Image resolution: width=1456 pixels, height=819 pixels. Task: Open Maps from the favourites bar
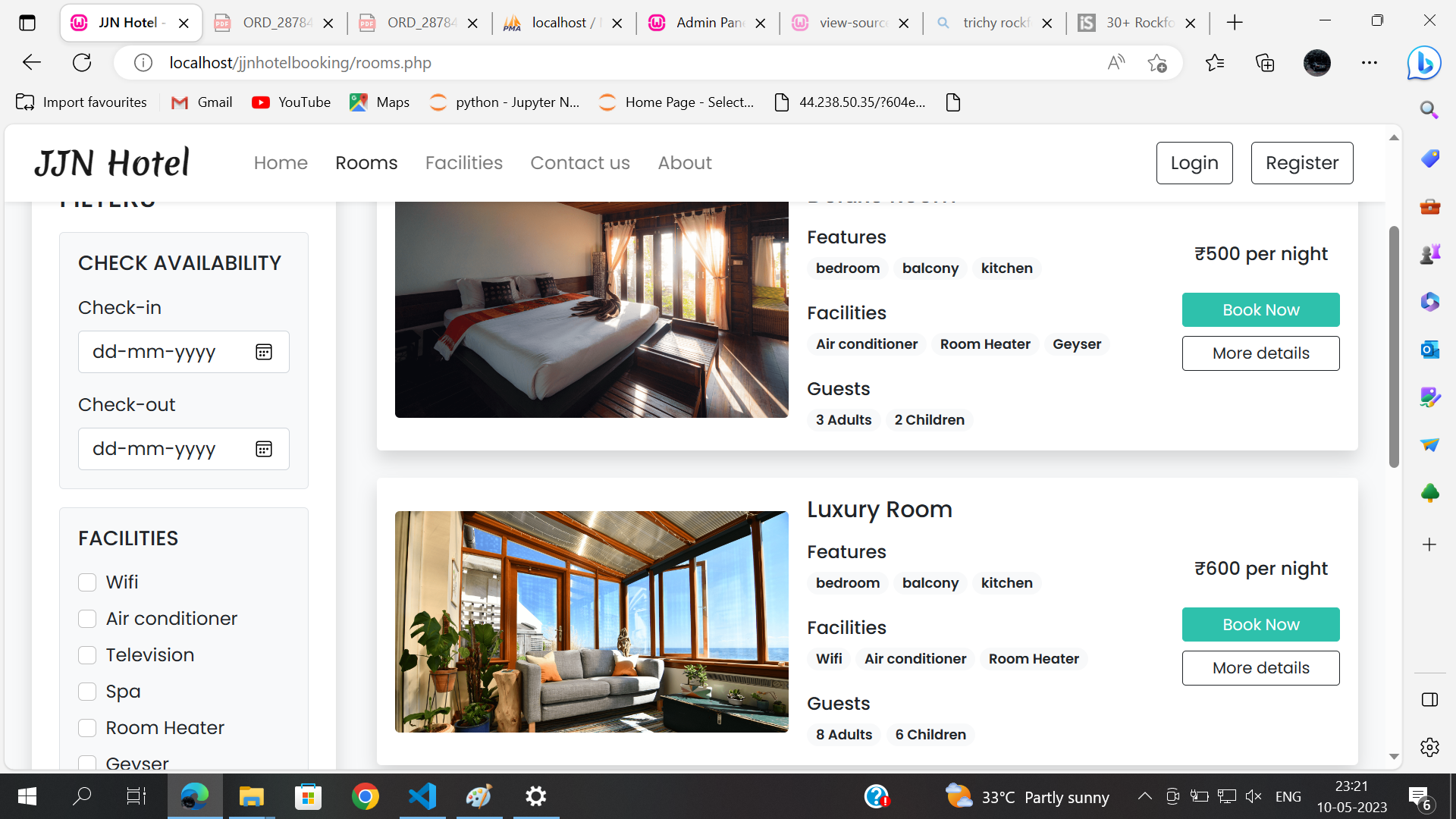[379, 102]
